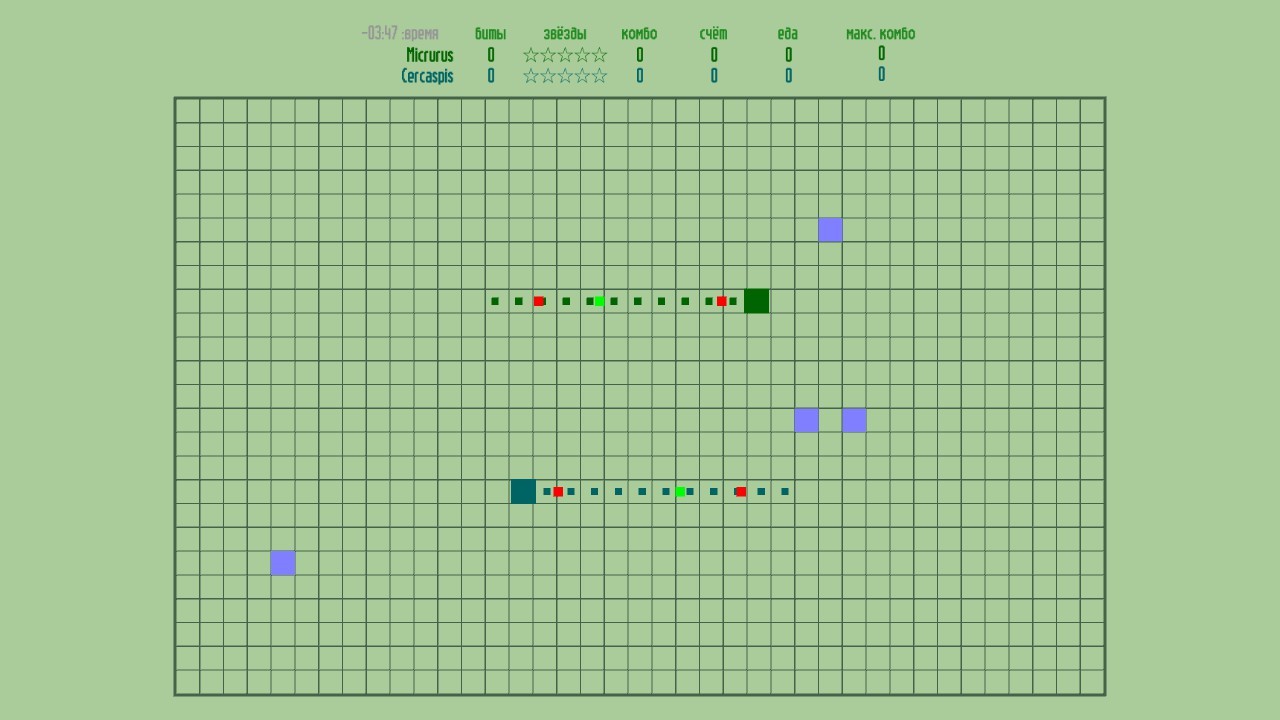The image size is (1280, 720).
Task: Click the "счёт" score value for Micrurus
Action: click(714, 55)
